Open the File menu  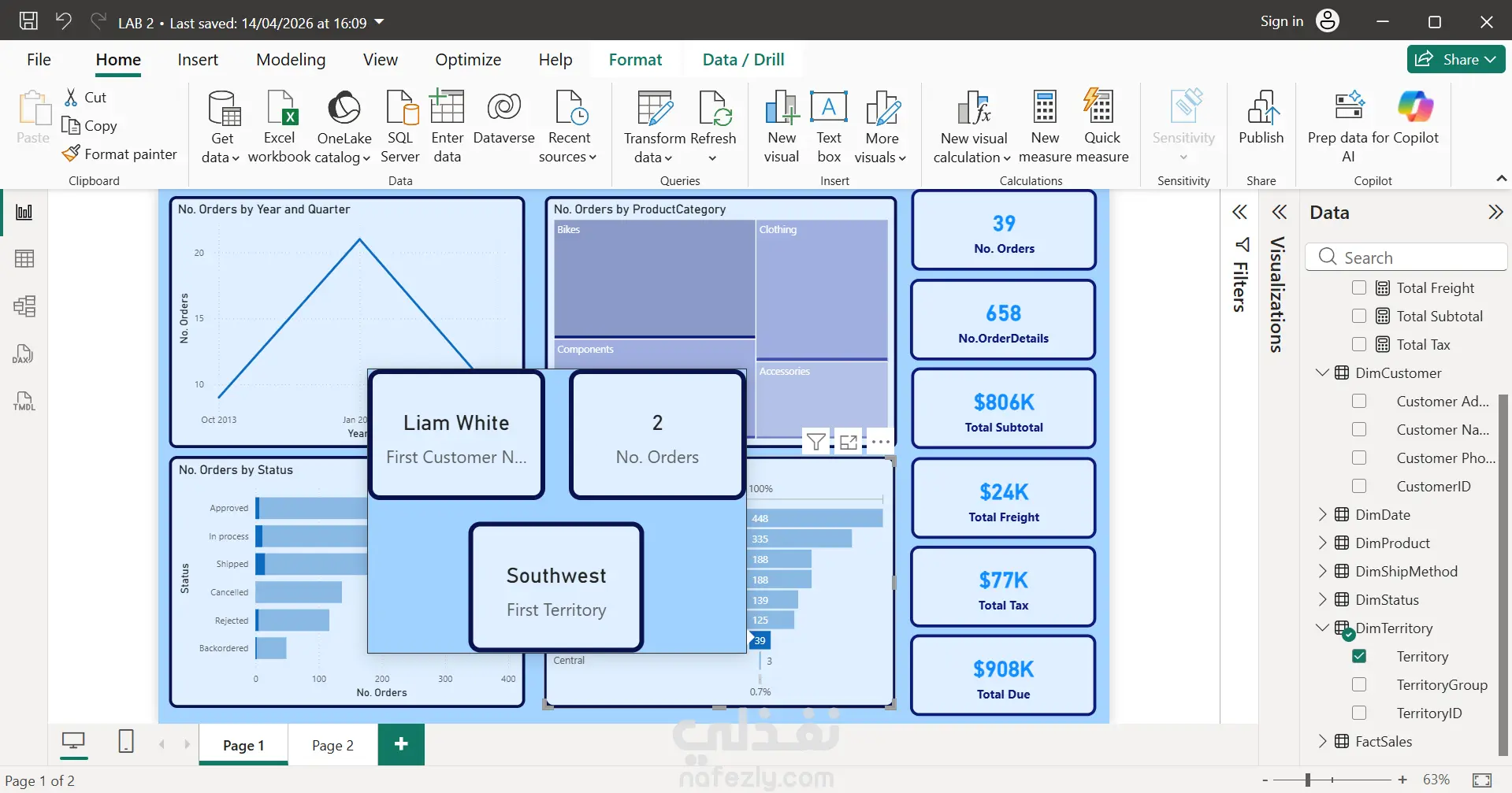coord(39,60)
